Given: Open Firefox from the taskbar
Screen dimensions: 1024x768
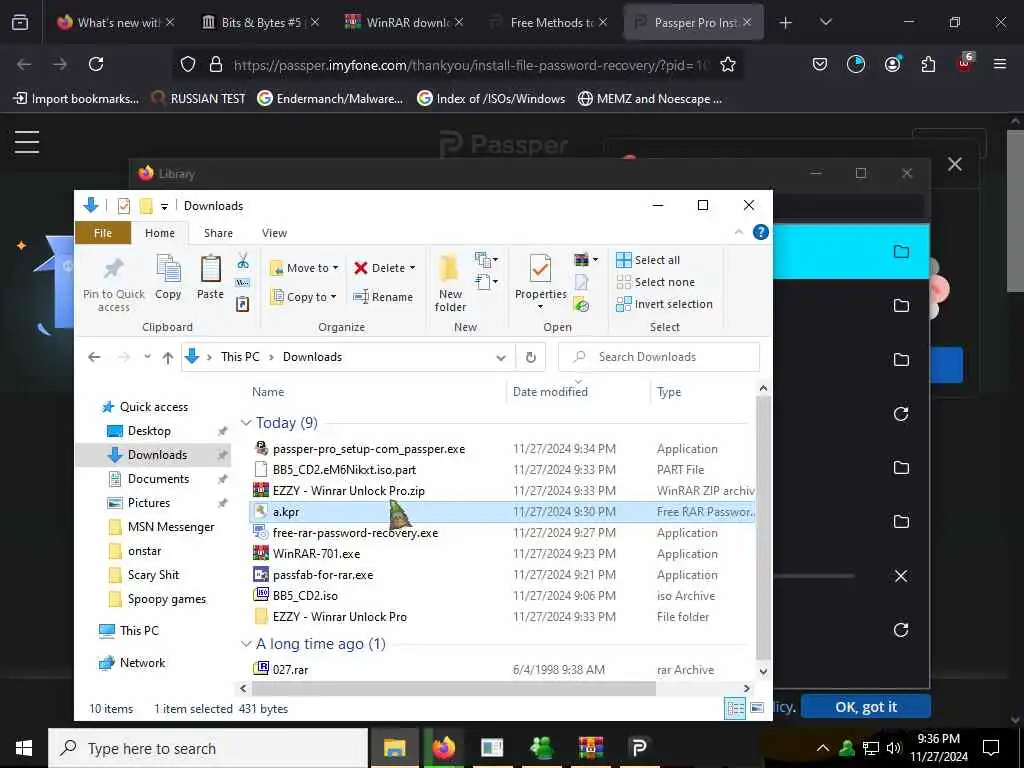Looking at the screenshot, I should pyautogui.click(x=443, y=748).
